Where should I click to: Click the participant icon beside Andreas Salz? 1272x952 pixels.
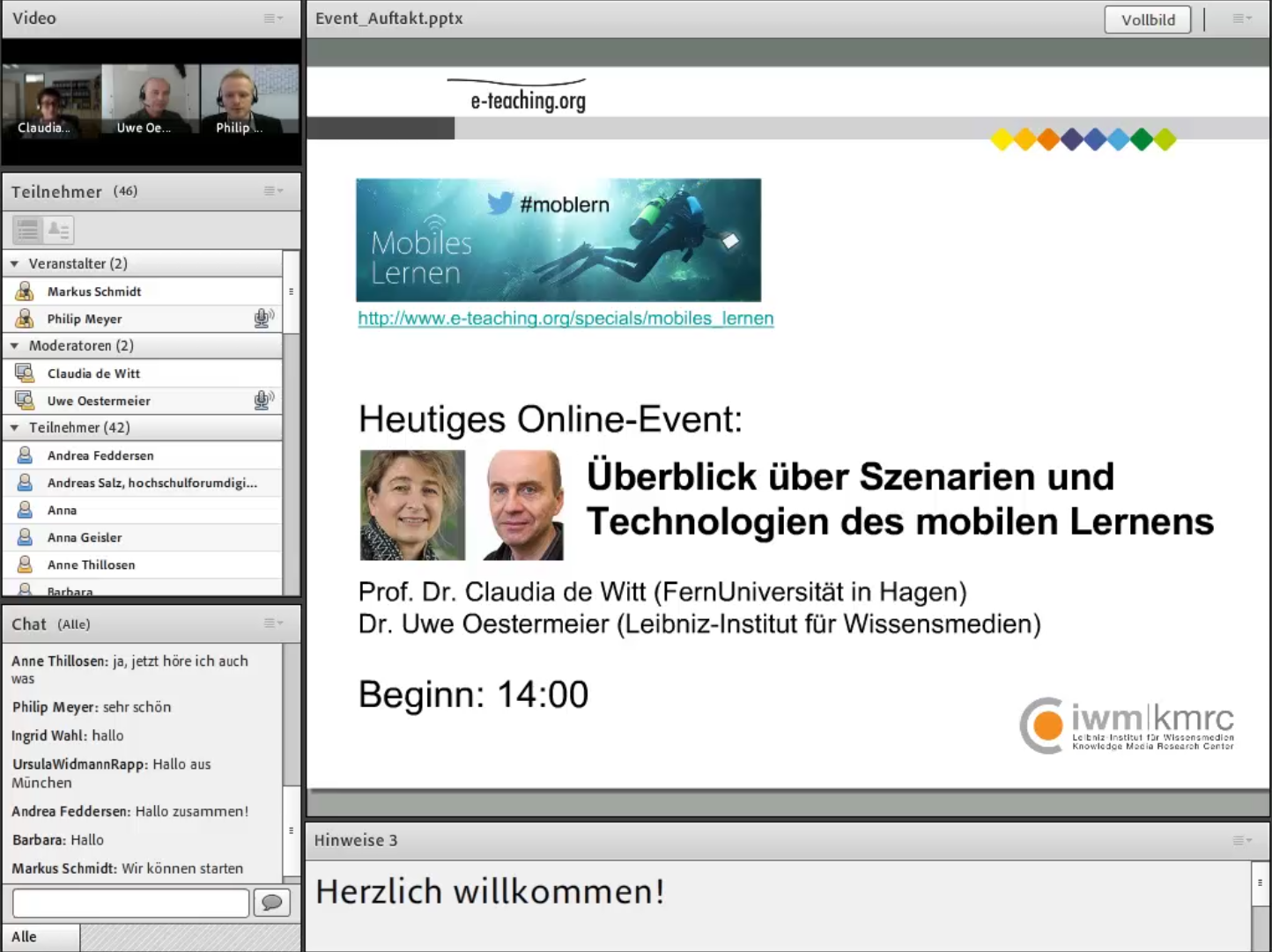tap(25, 482)
